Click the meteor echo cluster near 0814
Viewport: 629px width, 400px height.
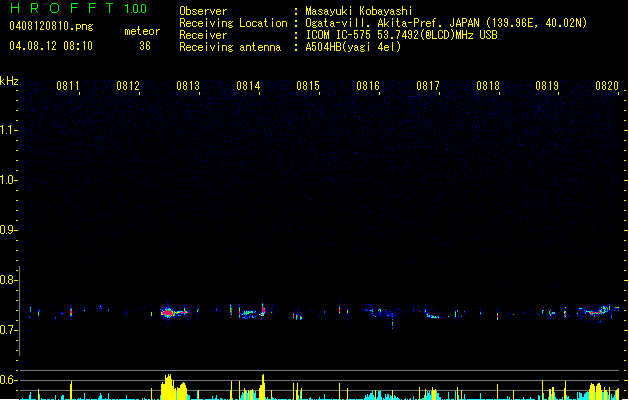click(252, 312)
